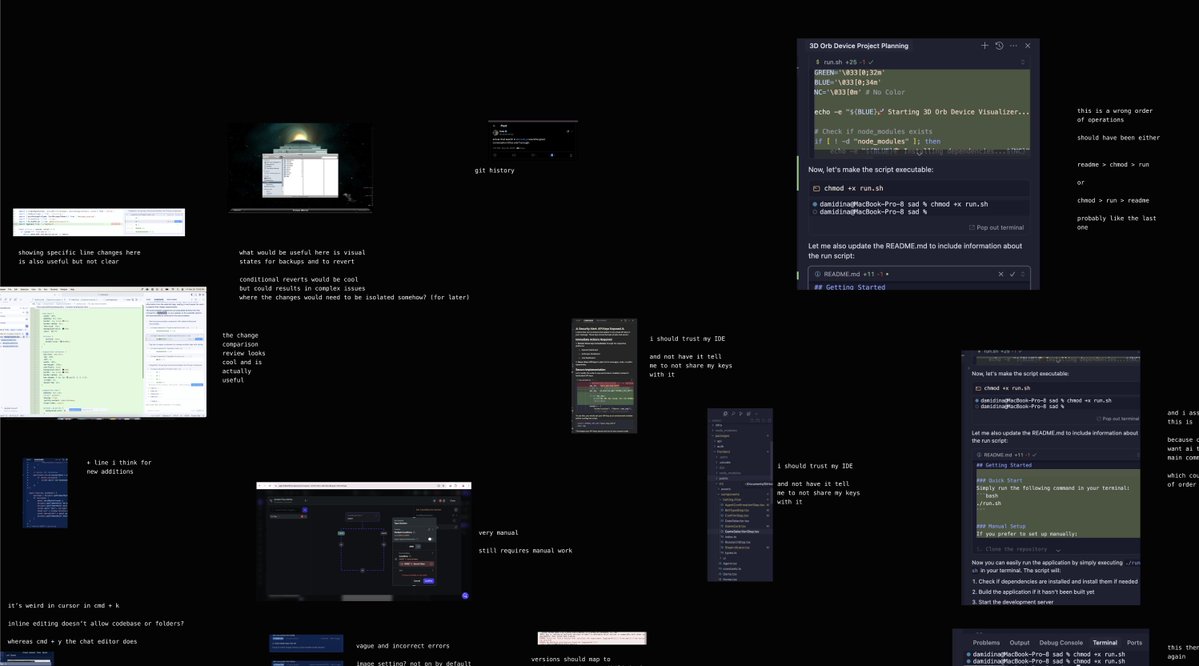
Task: Click 'whereas cmd + y the chat editor does'
Action: 73,642
